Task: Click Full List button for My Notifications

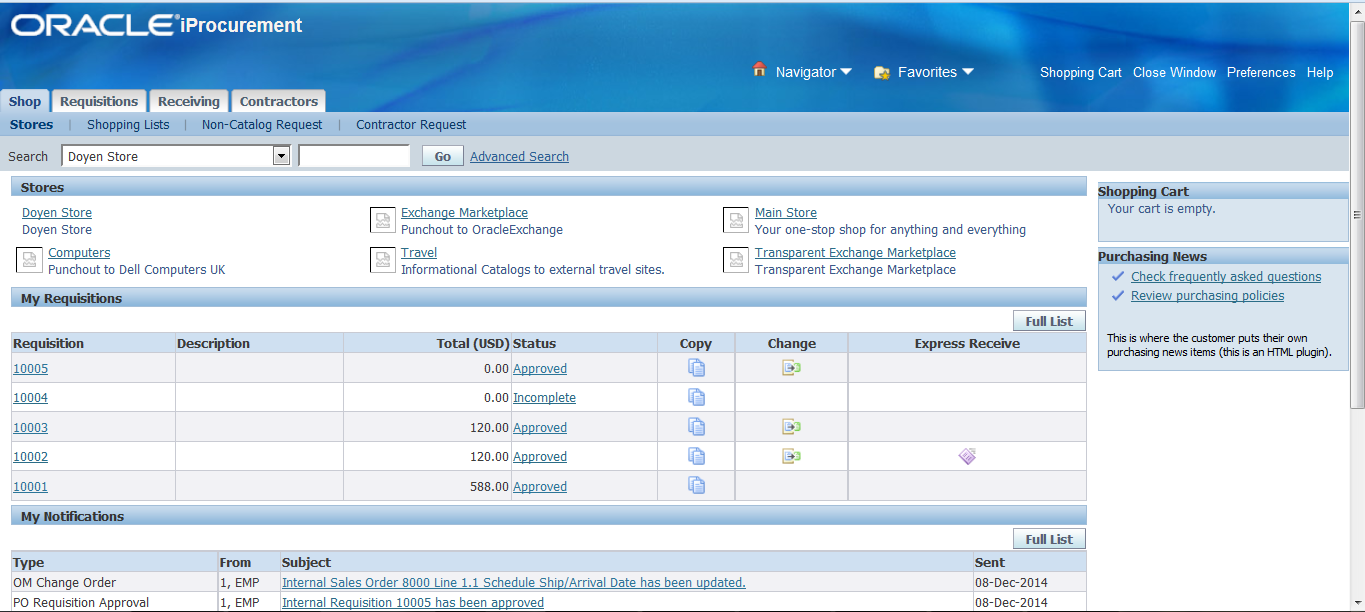Action: (x=1049, y=539)
